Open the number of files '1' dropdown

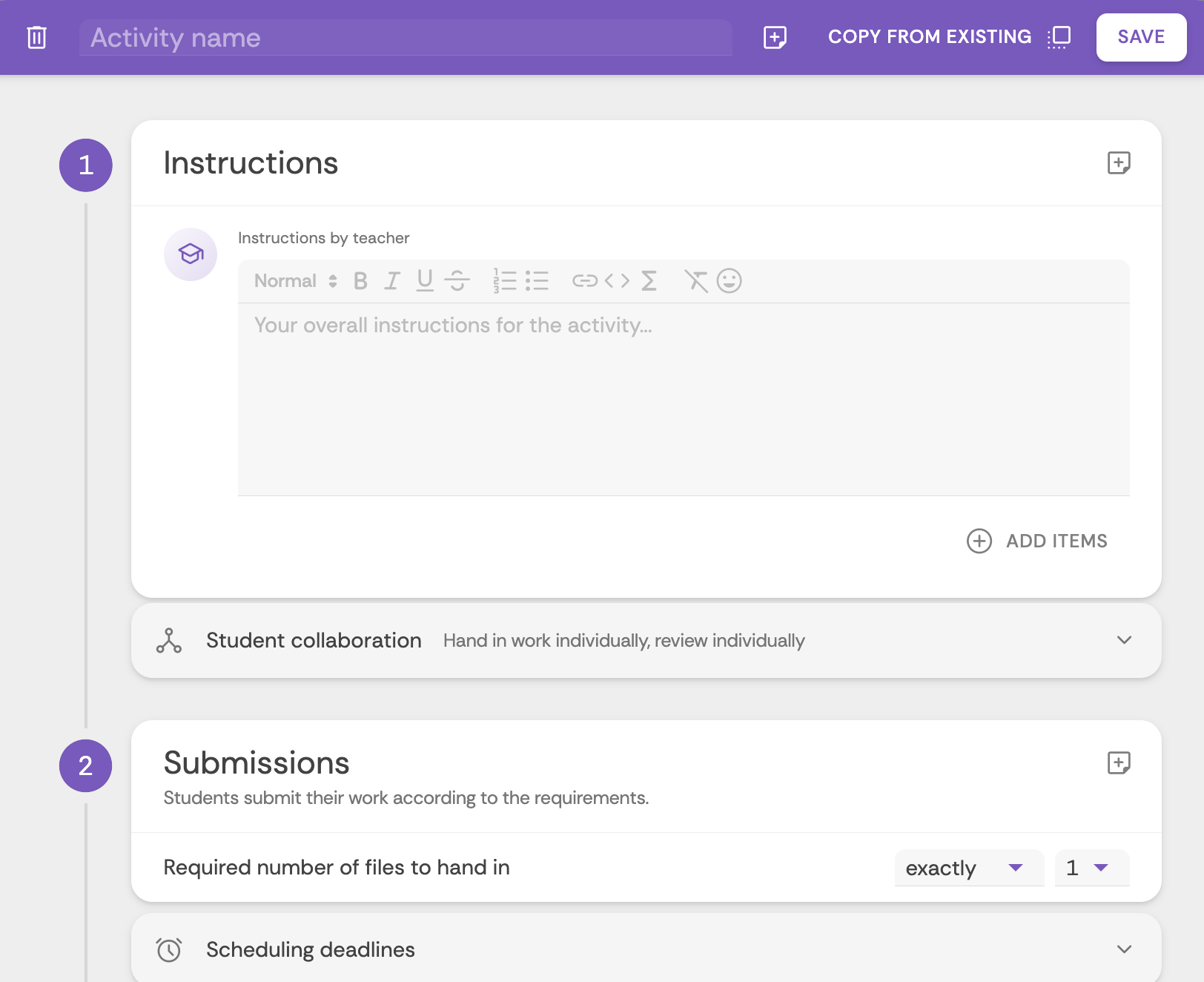[x=1091, y=868]
